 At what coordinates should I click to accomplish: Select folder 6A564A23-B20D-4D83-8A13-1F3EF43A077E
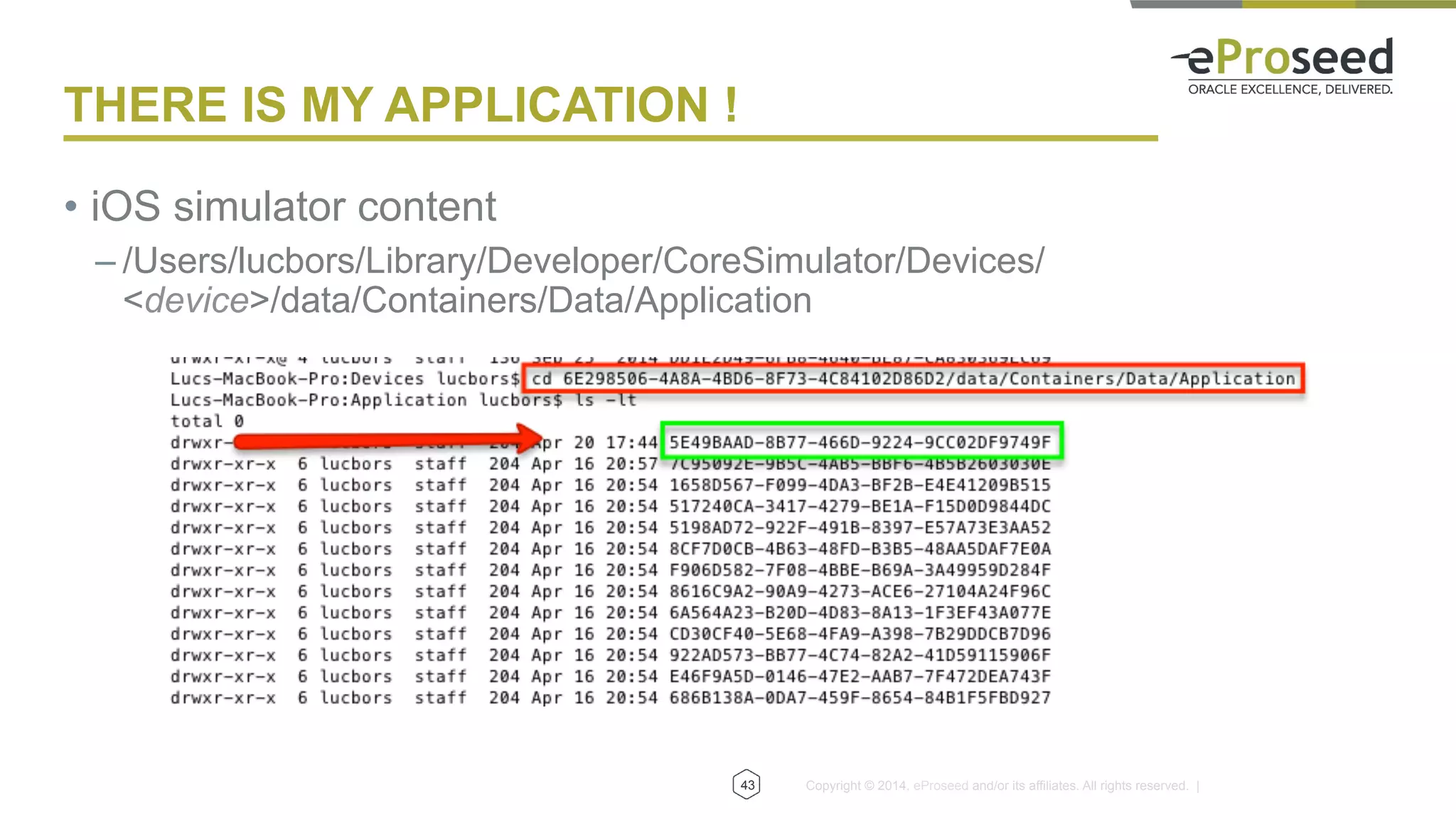pos(860,613)
